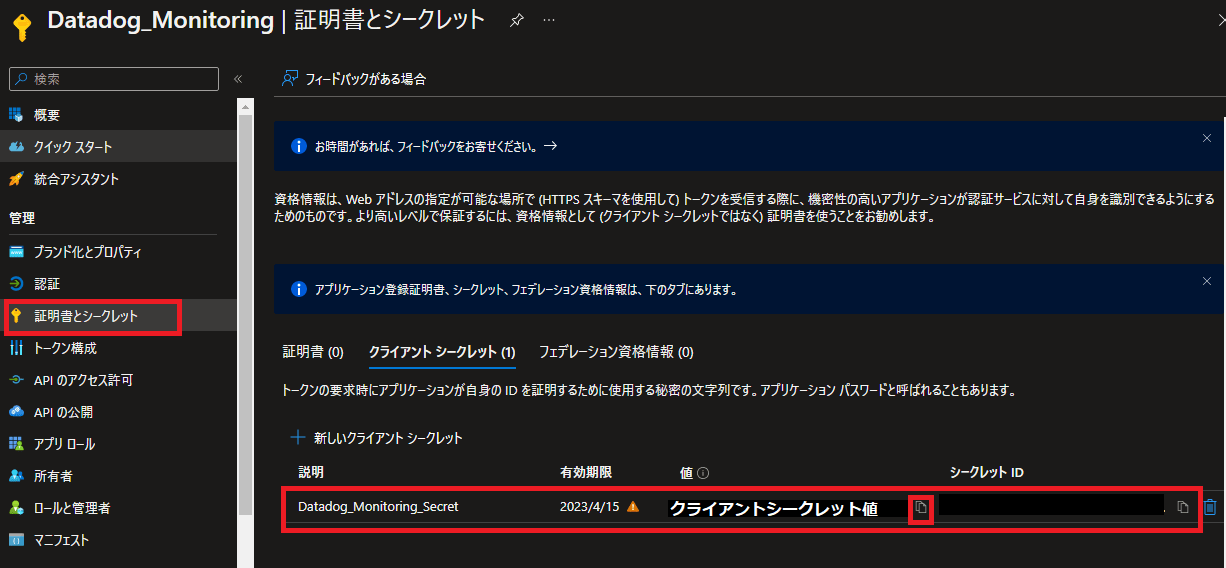Switch to クライアント シークレット (1) tab
The image size is (1226, 568).
[442, 352]
